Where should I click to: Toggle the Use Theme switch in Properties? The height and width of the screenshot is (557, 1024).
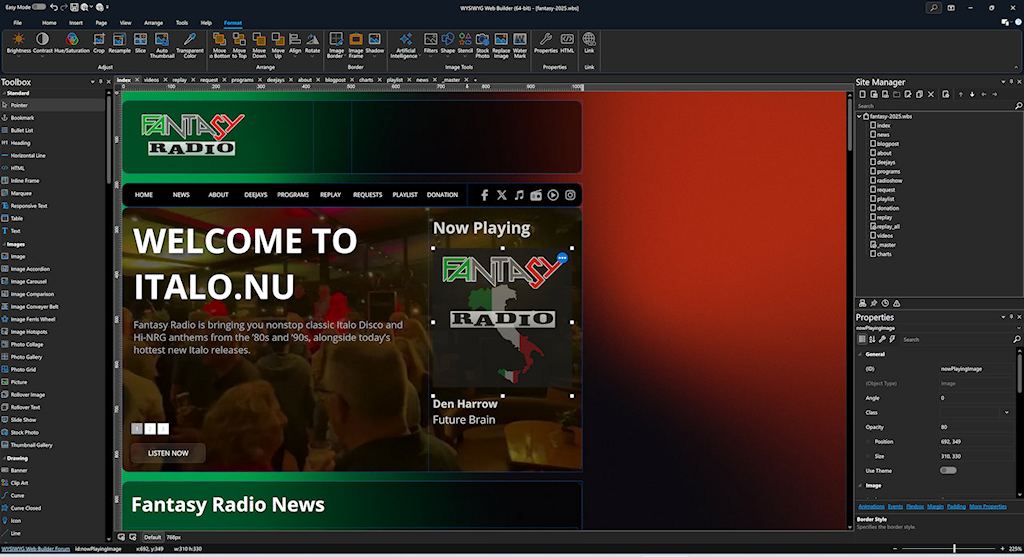coord(948,470)
